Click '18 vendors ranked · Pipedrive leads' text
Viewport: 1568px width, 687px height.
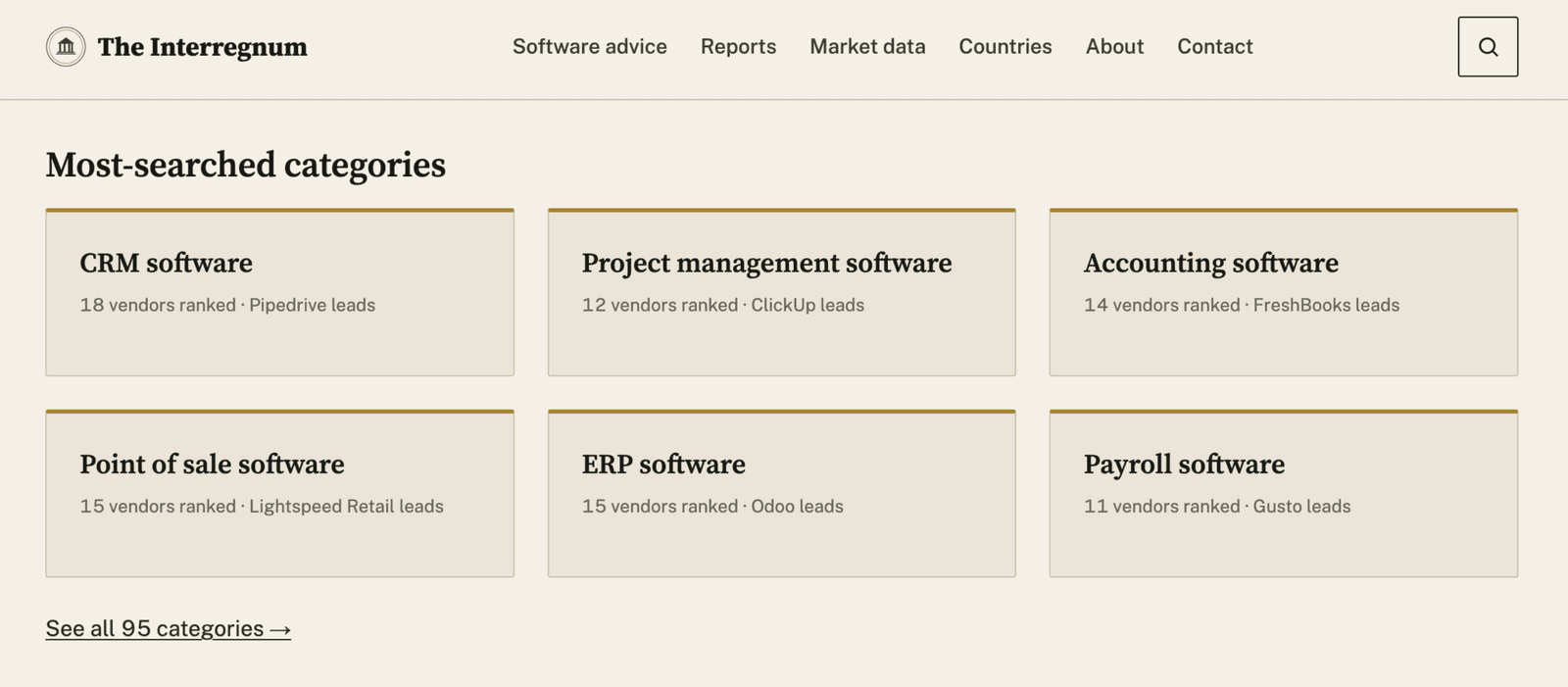pos(227,305)
